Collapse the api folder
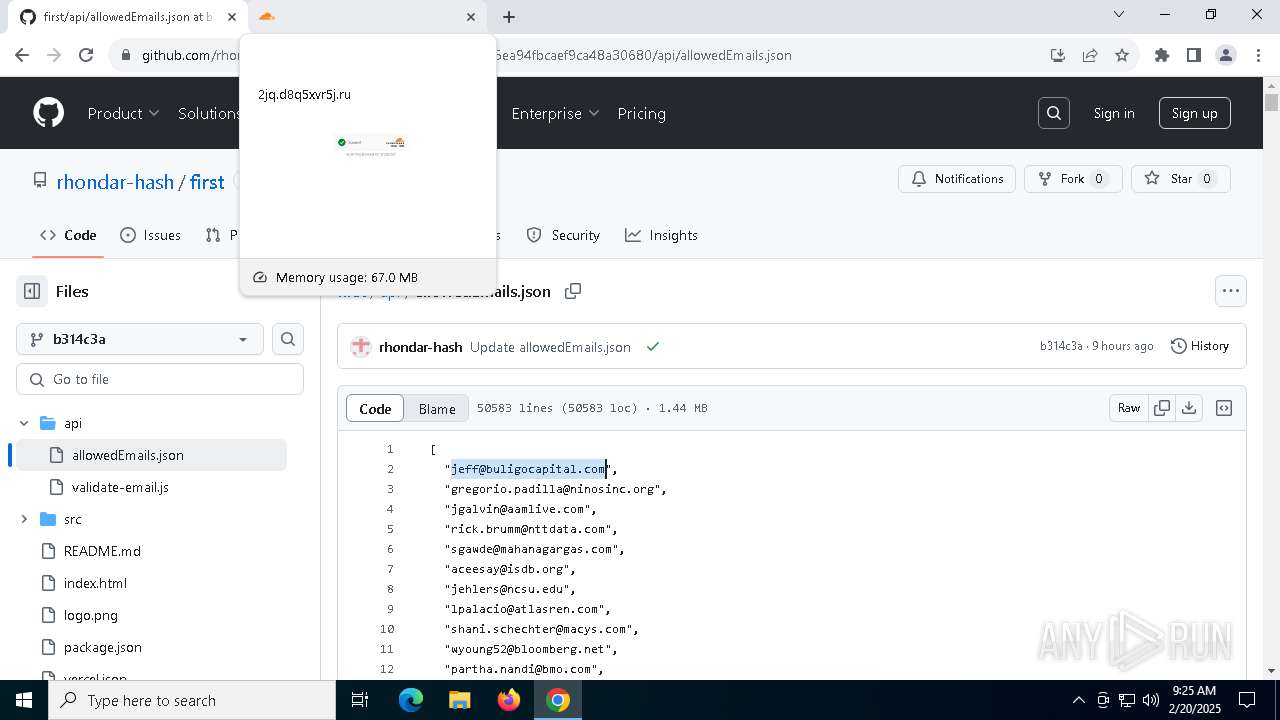1280x720 pixels. pos(24,423)
